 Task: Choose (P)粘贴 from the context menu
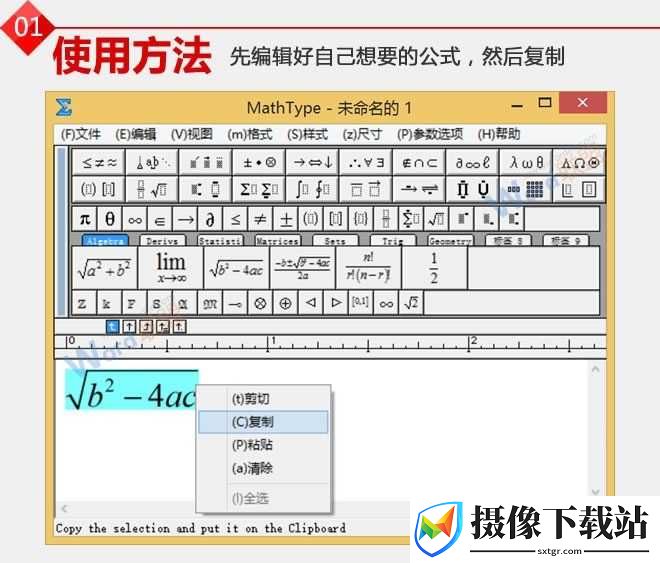coord(263,445)
